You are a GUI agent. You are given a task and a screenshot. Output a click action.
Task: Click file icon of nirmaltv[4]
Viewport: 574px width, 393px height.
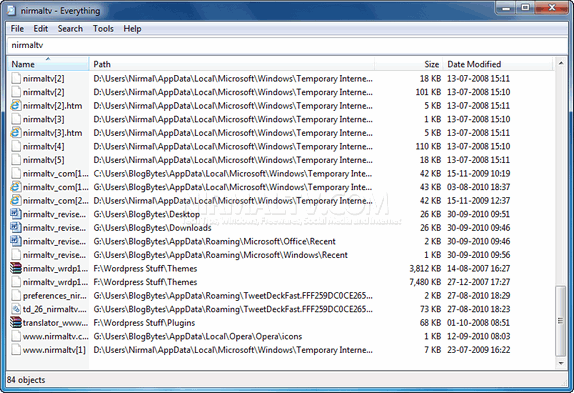tap(16, 146)
